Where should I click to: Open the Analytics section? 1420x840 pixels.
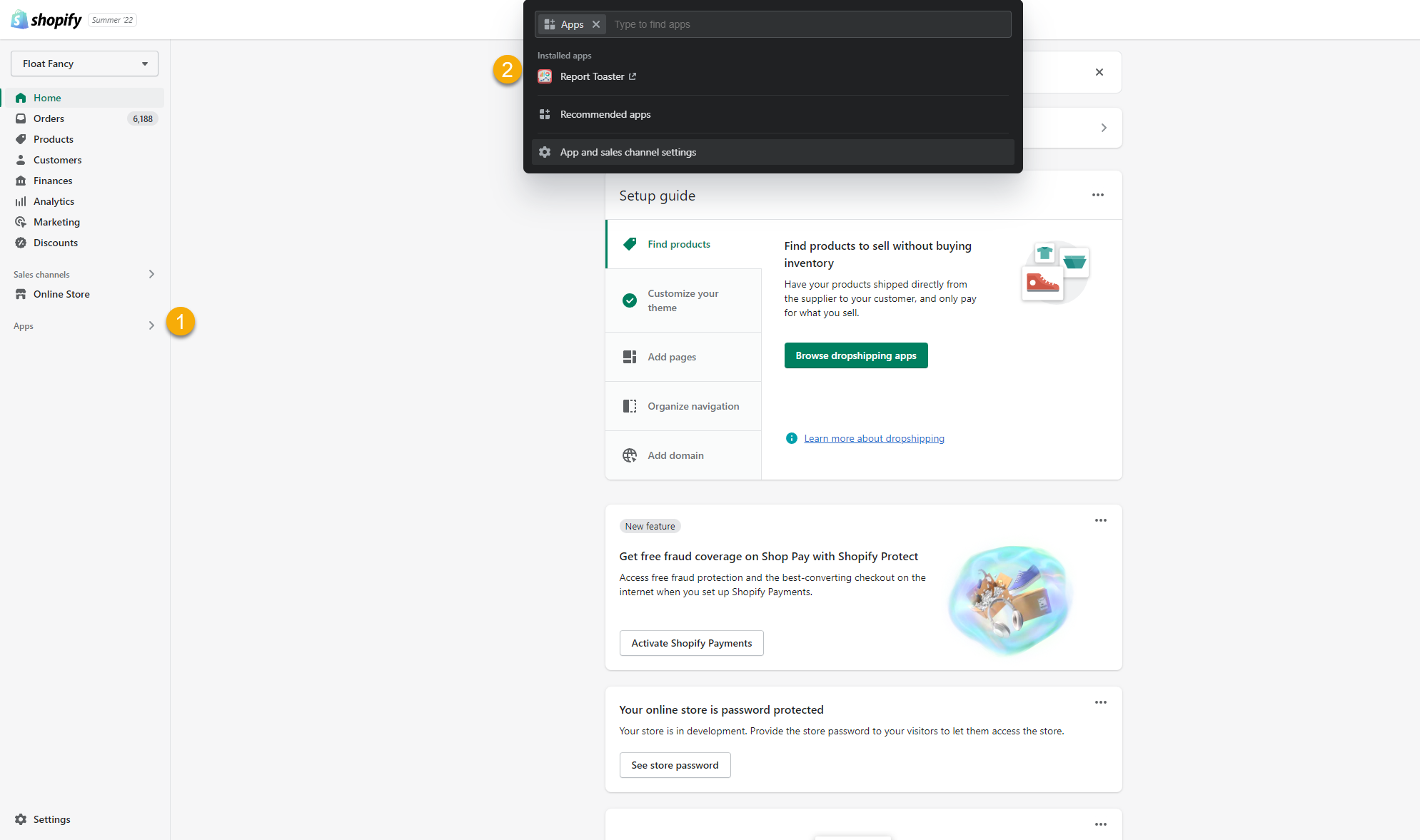pos(54,201)
